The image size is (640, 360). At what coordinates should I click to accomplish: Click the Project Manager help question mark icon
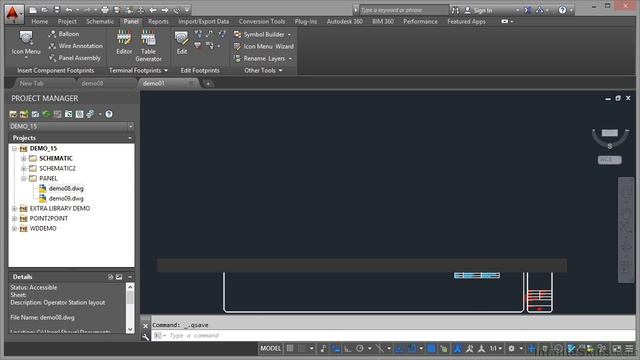[x=109, y=114]
